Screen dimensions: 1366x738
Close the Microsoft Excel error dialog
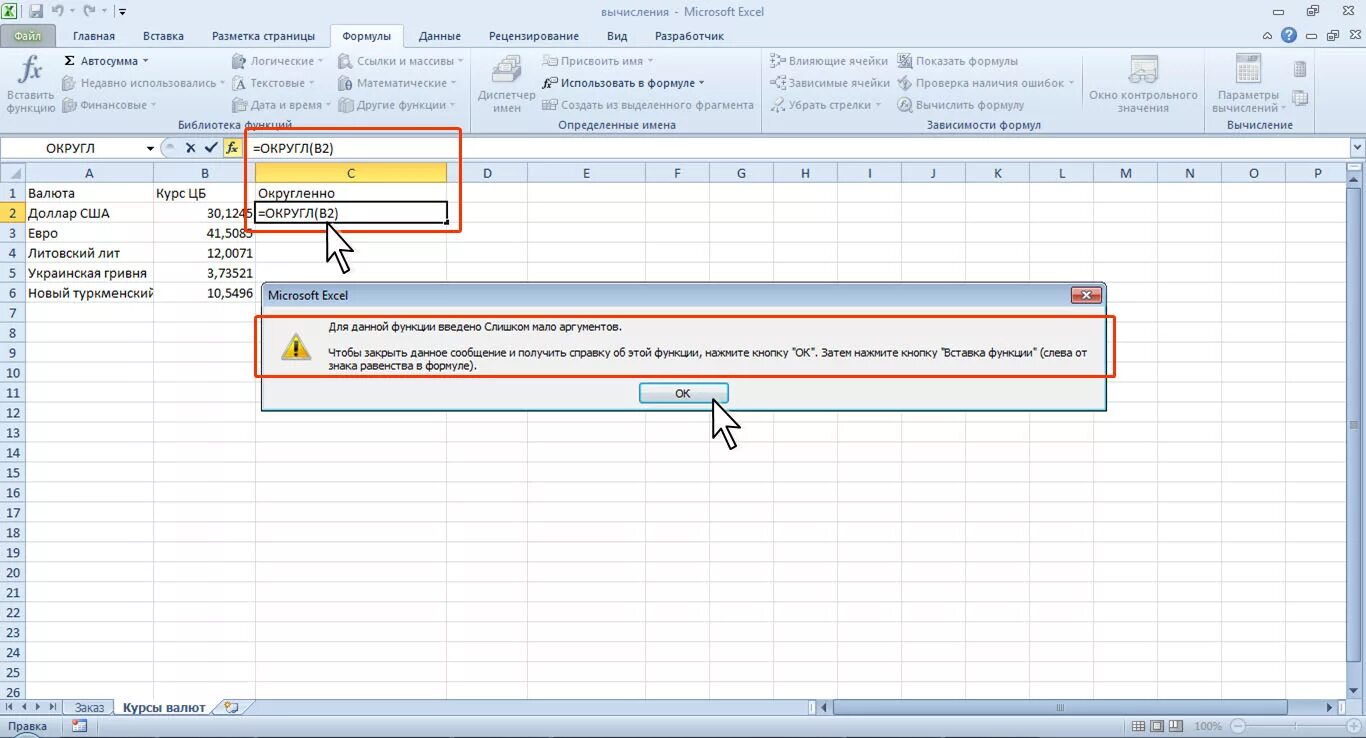pos(1086,295)
